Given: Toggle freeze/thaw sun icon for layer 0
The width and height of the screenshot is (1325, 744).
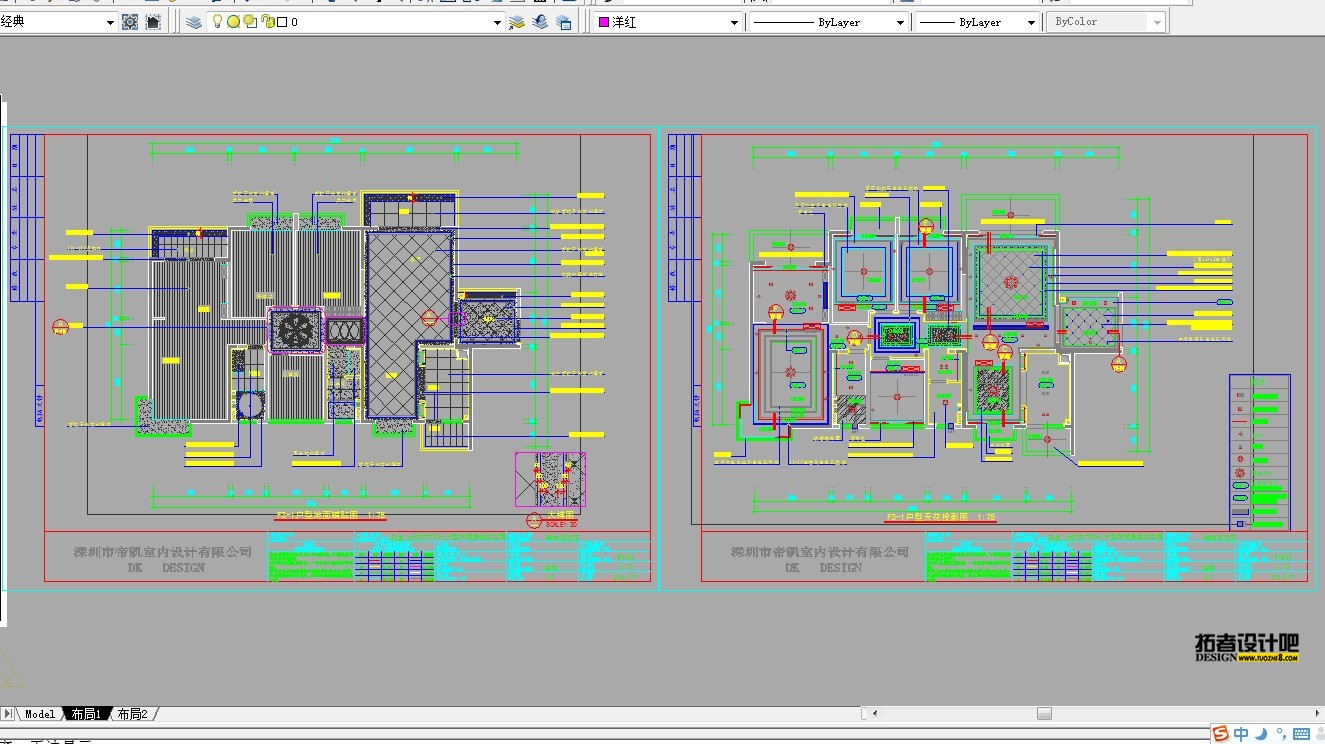Looking at the screenshot, I should tap(233, 22).
